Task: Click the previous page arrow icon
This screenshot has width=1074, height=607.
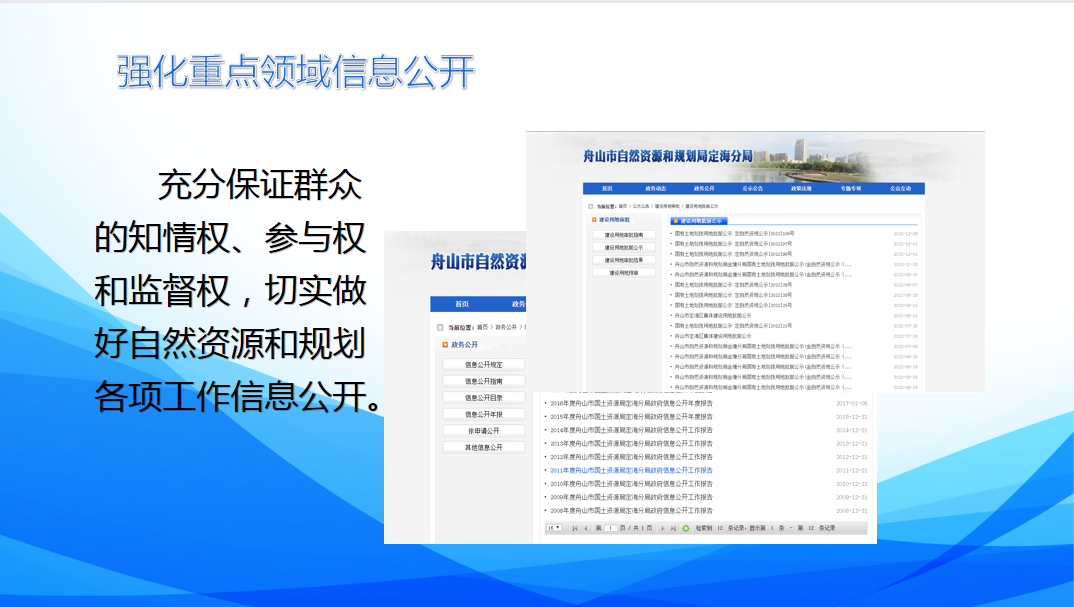Action: 586,528
